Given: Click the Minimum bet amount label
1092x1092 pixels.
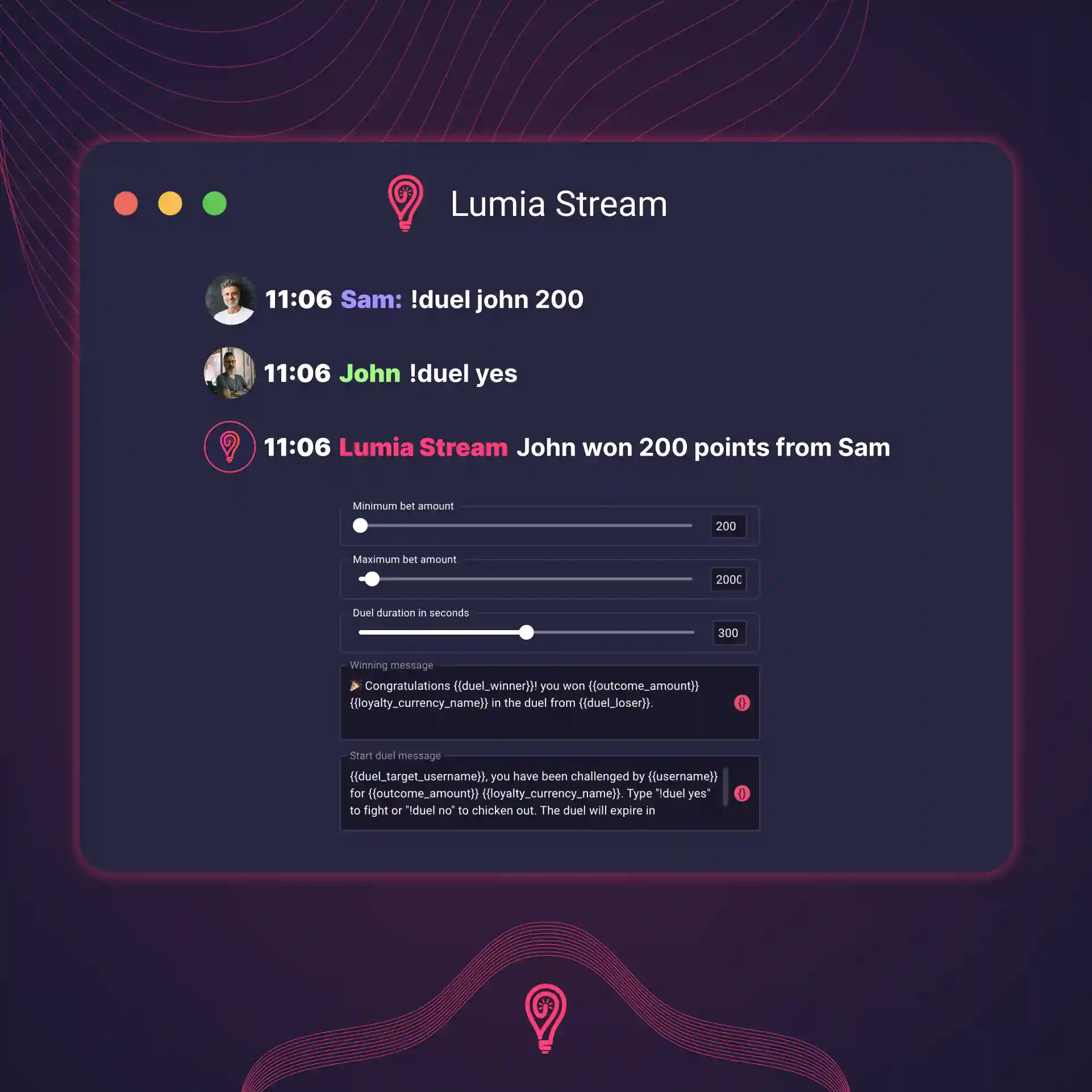Looking at the screenshot, I should (x=403, y=505).
